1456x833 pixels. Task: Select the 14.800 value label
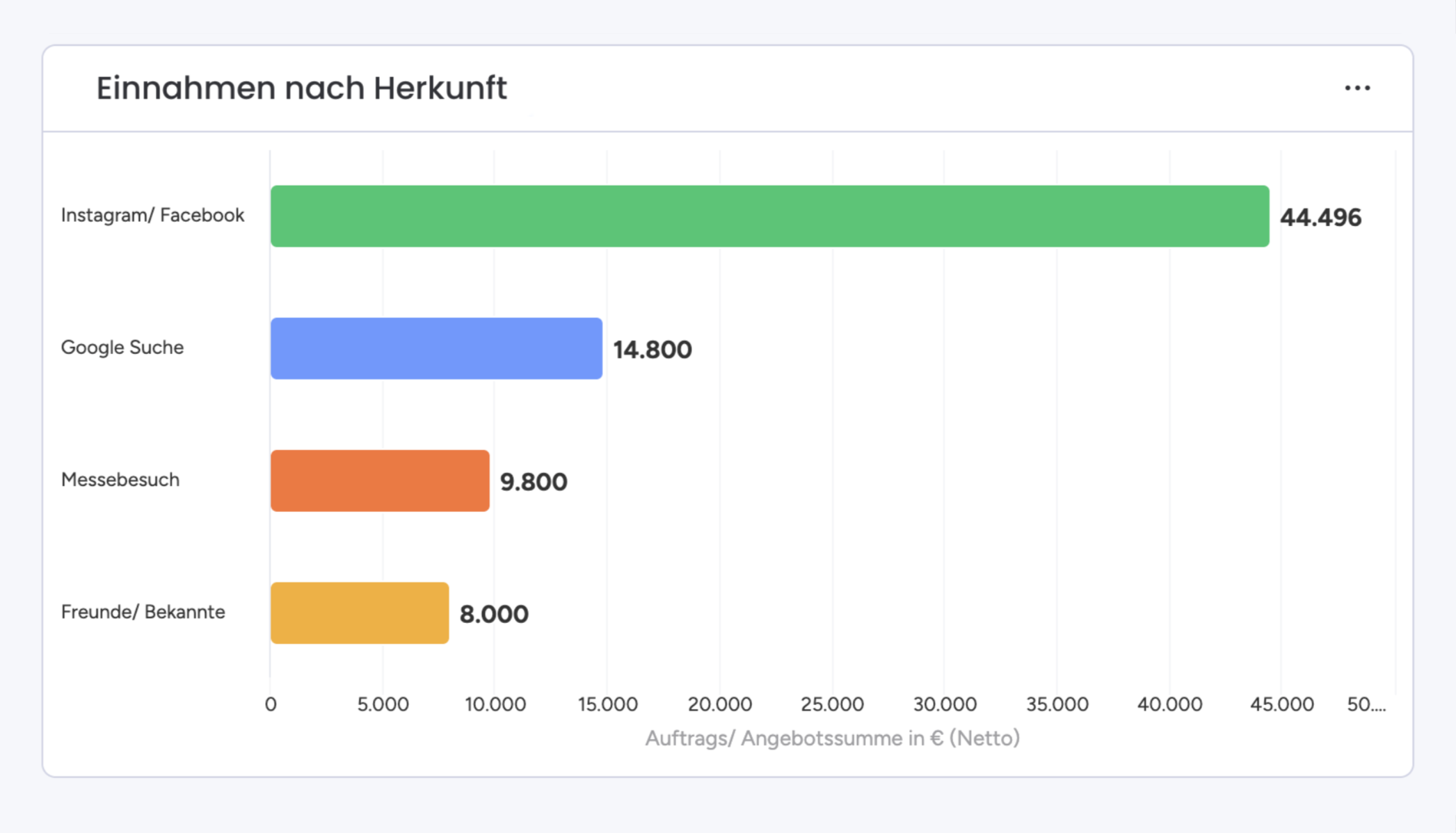[x=652, y=350]
